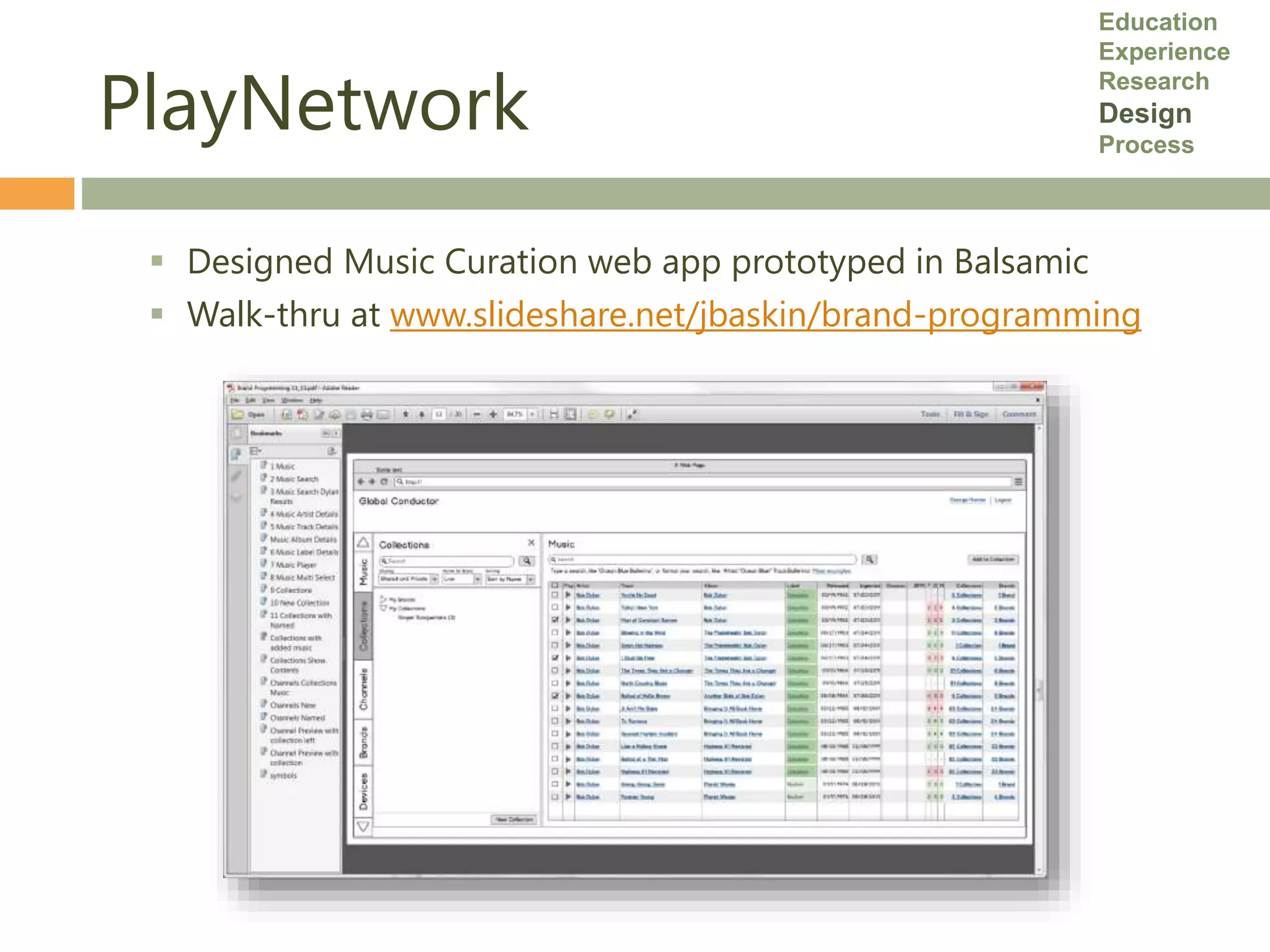Image resolution: width=1270 pixels, height=952 pixels.
Task: Click the fit-width scrolling icon in toolbar
Action: pyautogui.click(x=554, y=414)
